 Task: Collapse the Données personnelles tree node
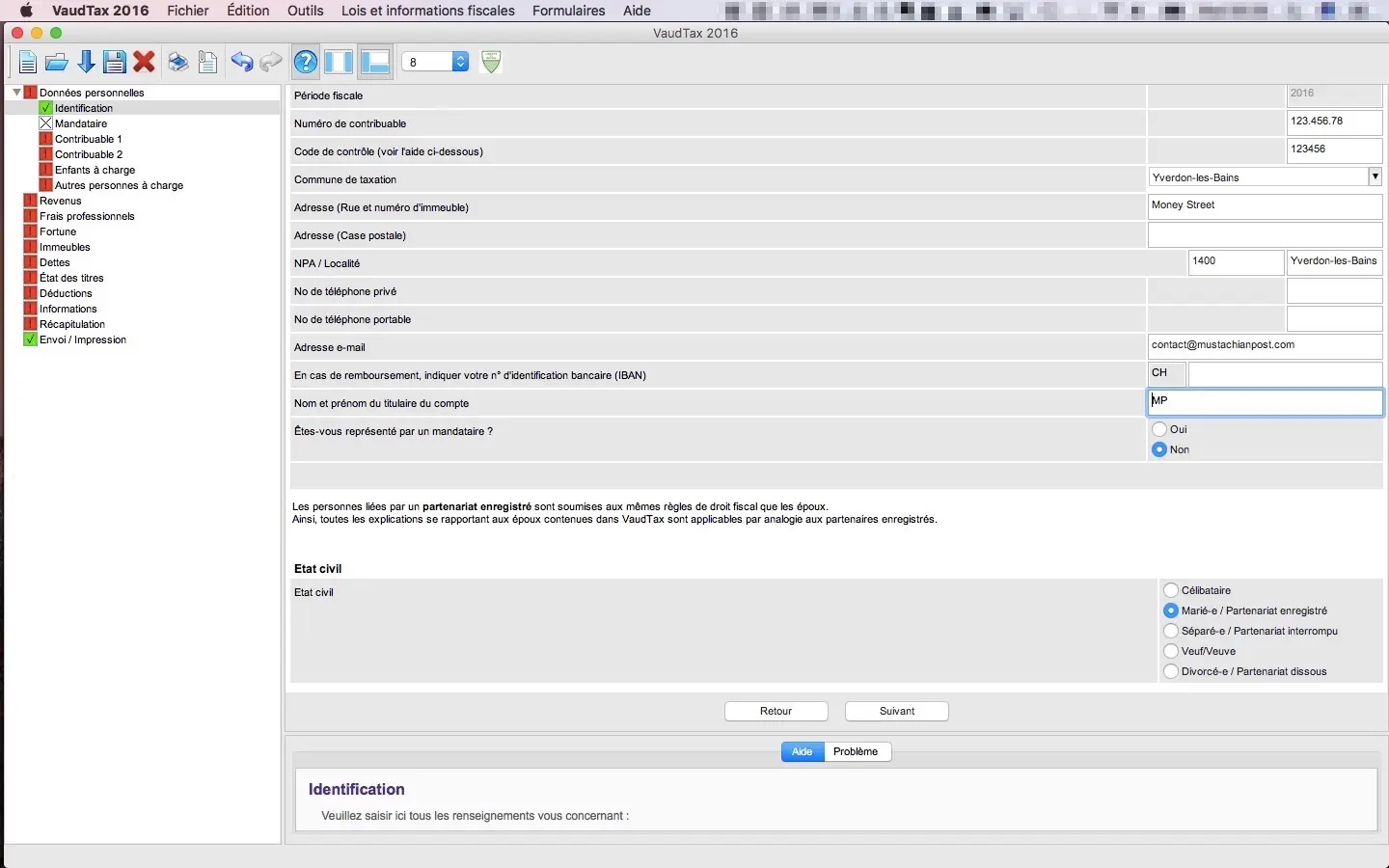16,93
